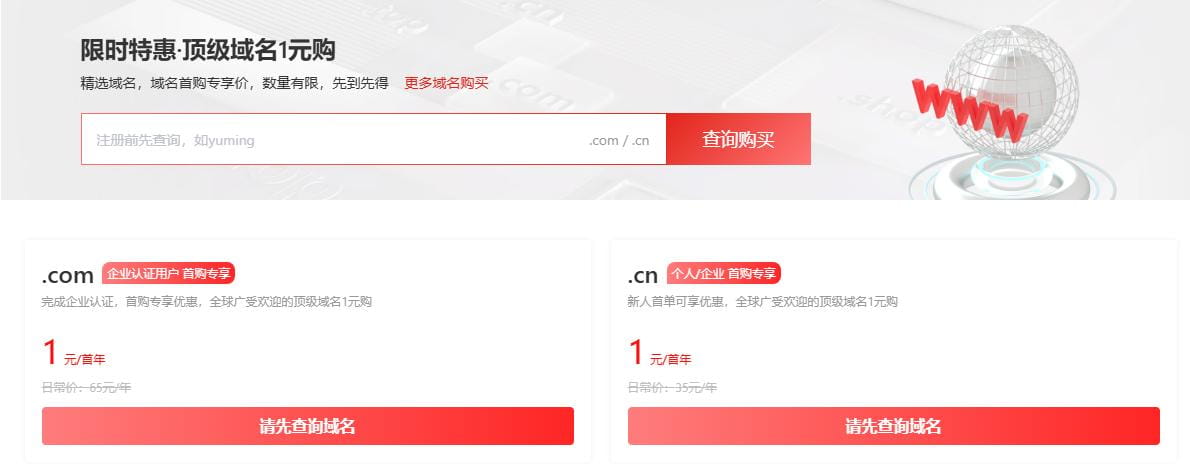Image resolution: width=1190 pixels, height=464 pixels.
Task: Click 请先查询域名 button under .com
Action: [307, 426]
